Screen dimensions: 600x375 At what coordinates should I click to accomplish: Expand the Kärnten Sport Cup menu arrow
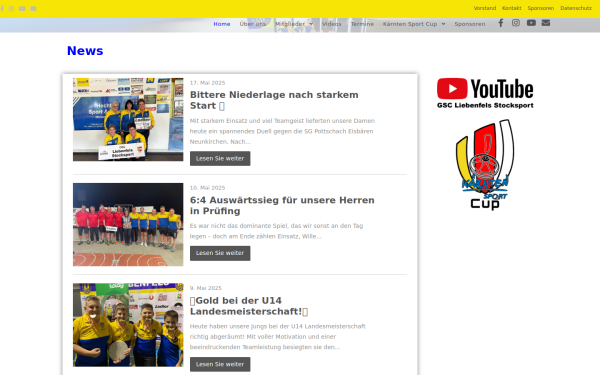coord(443,24)
